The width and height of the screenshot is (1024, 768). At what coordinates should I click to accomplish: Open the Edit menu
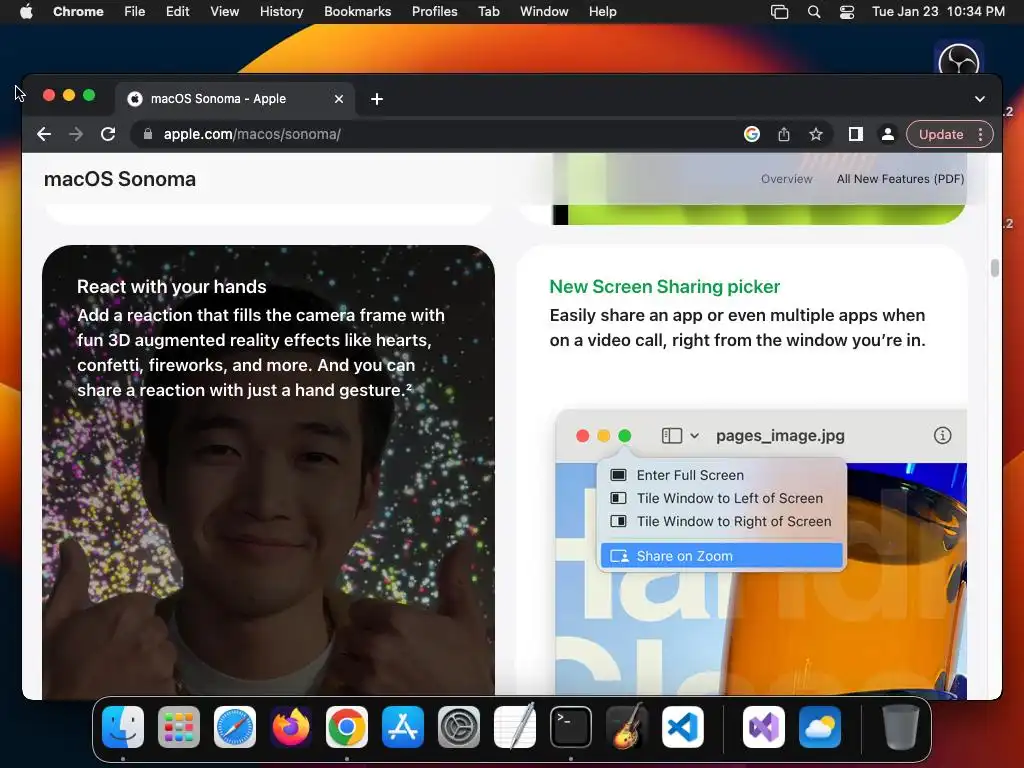click(x=178, y=12)
